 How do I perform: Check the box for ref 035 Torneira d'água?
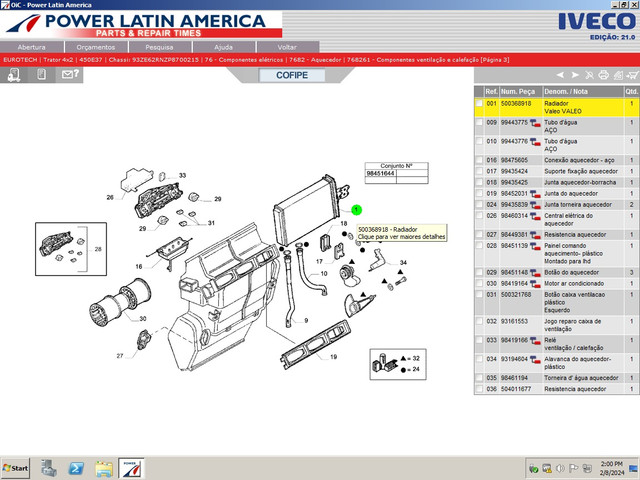pyautogui.click(x=479, y=378)
